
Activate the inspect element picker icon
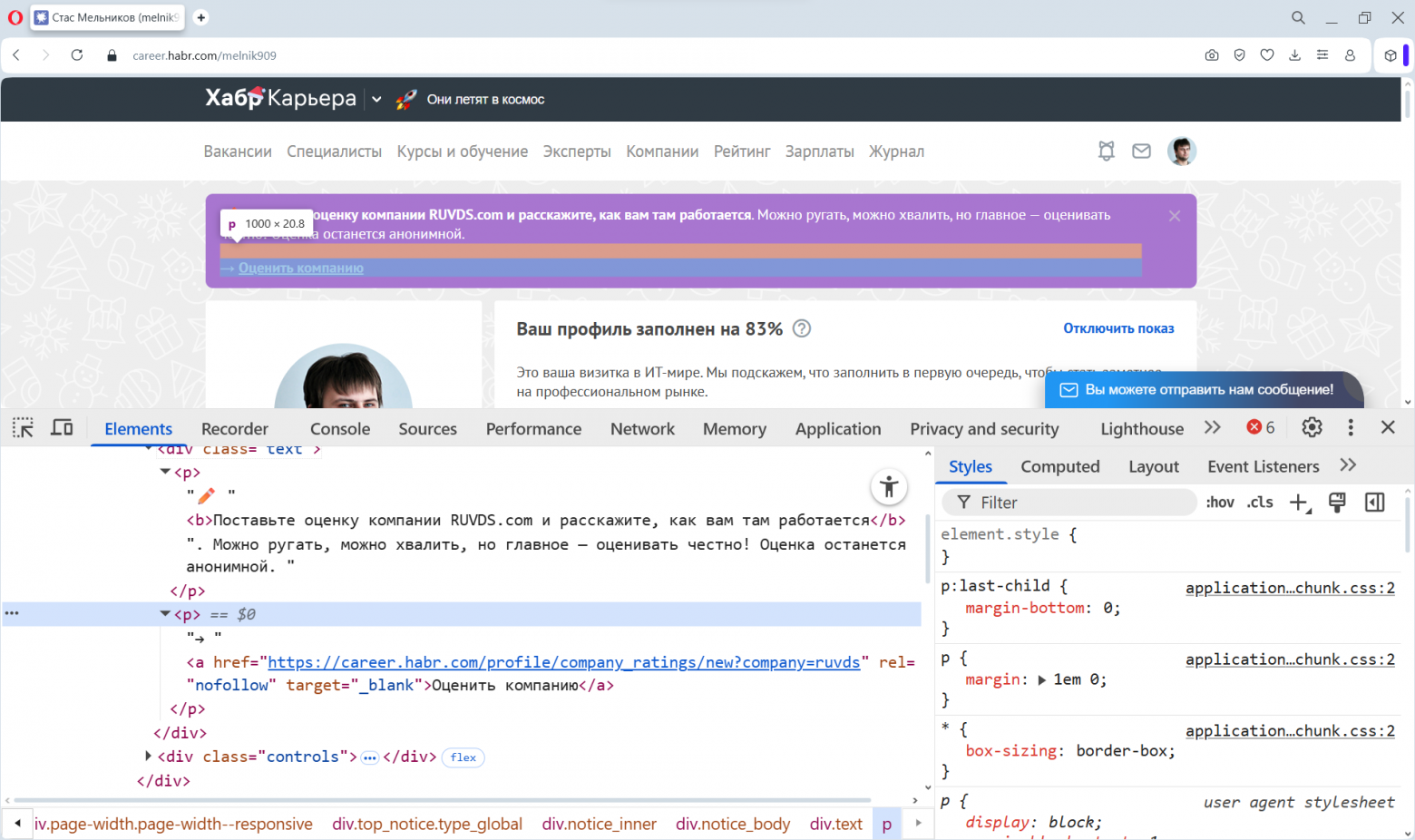pos(23,428)
